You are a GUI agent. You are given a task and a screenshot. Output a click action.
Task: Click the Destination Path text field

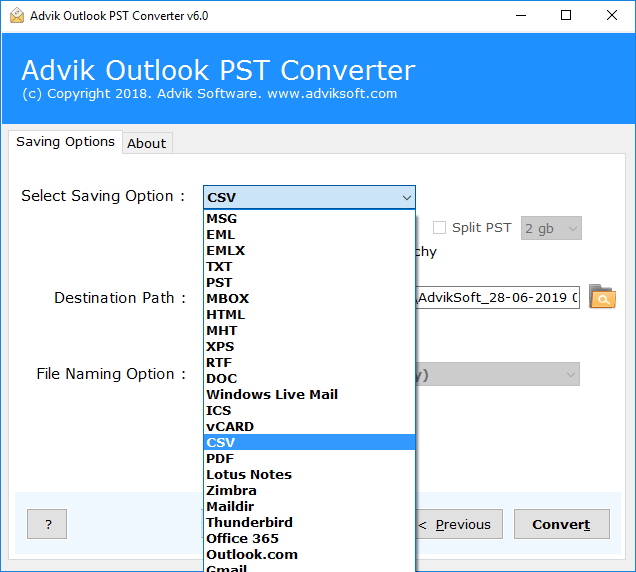tap(497, 298)
